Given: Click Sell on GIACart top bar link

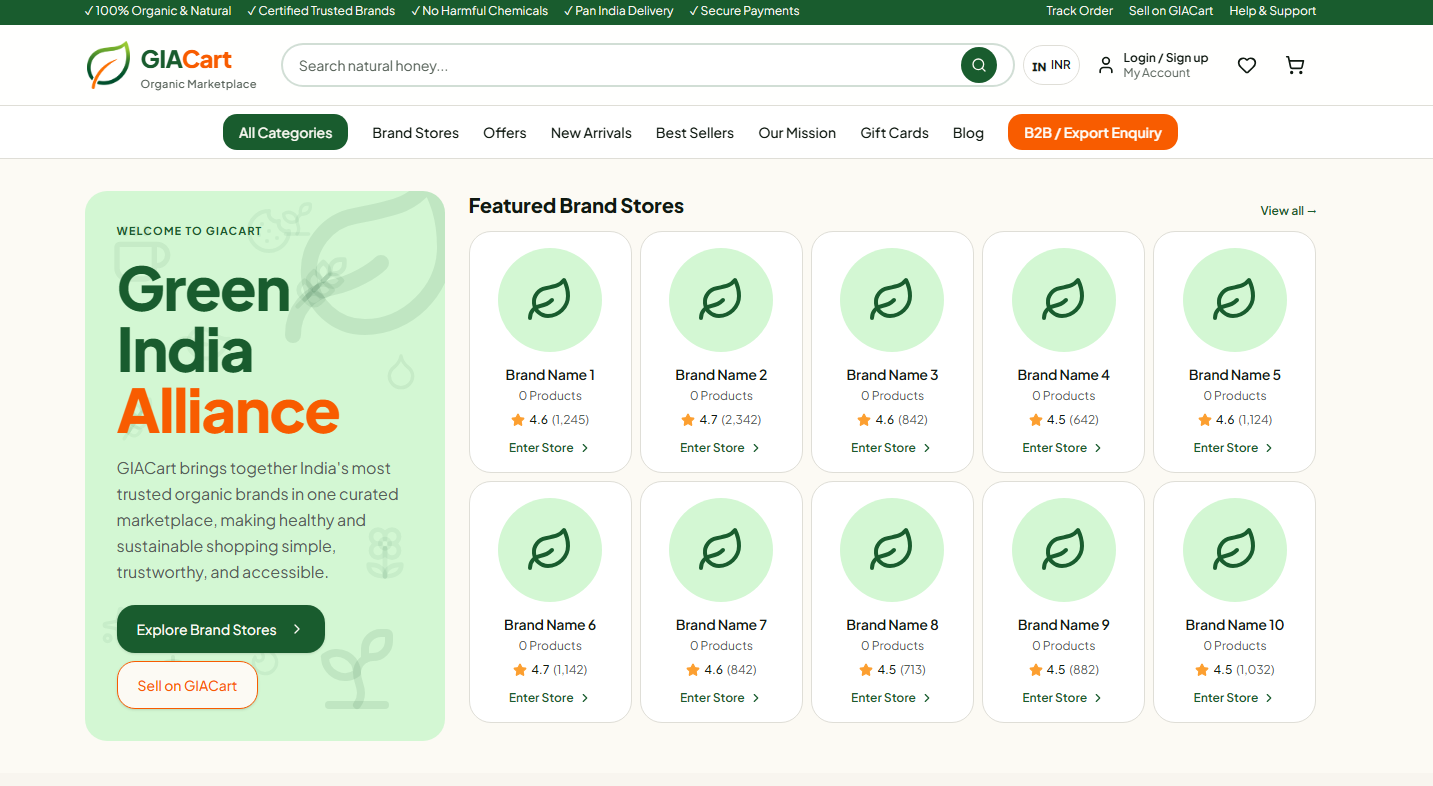Looking at the screenshot, I should click(x=1171, y=11).
